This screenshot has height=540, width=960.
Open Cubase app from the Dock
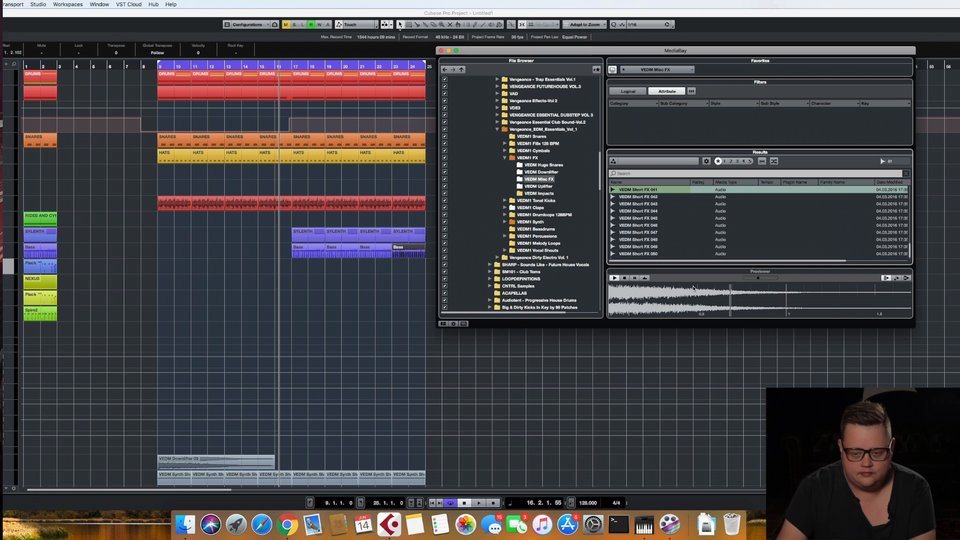pyautogui.click(x=388, y=525)
